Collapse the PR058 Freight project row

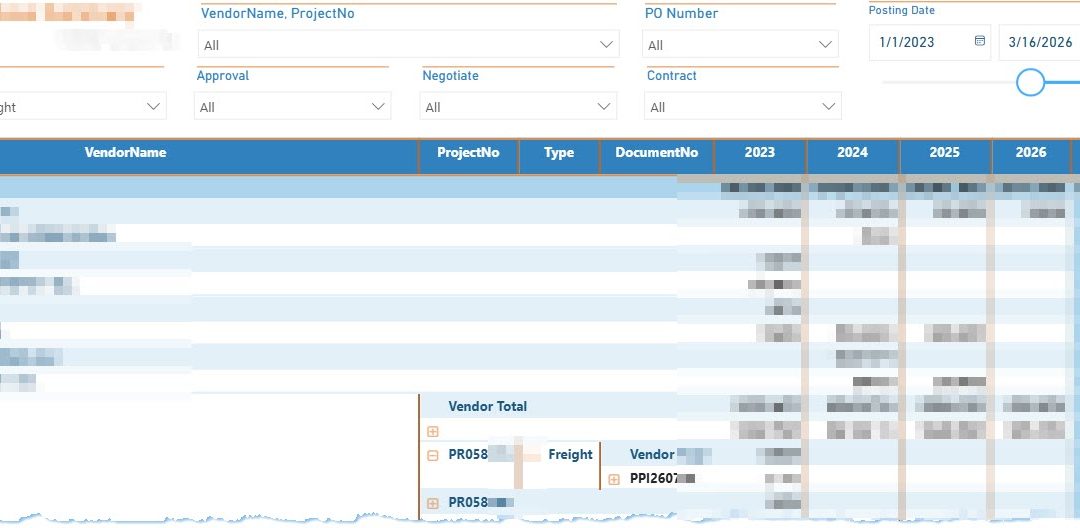pyautogui.click(x=433, y=455)
